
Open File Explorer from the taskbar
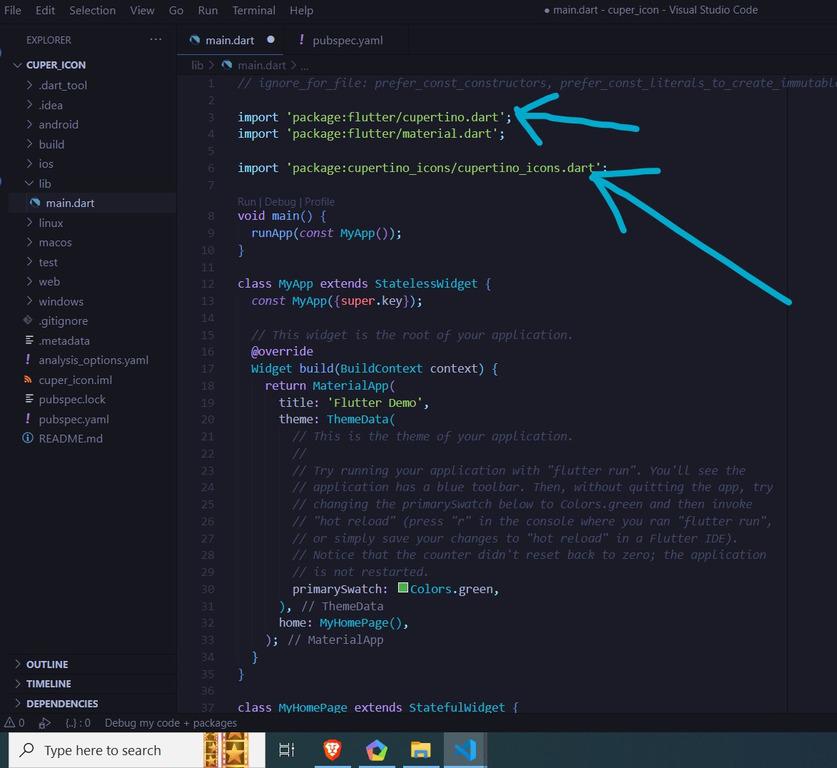(421, 750)
